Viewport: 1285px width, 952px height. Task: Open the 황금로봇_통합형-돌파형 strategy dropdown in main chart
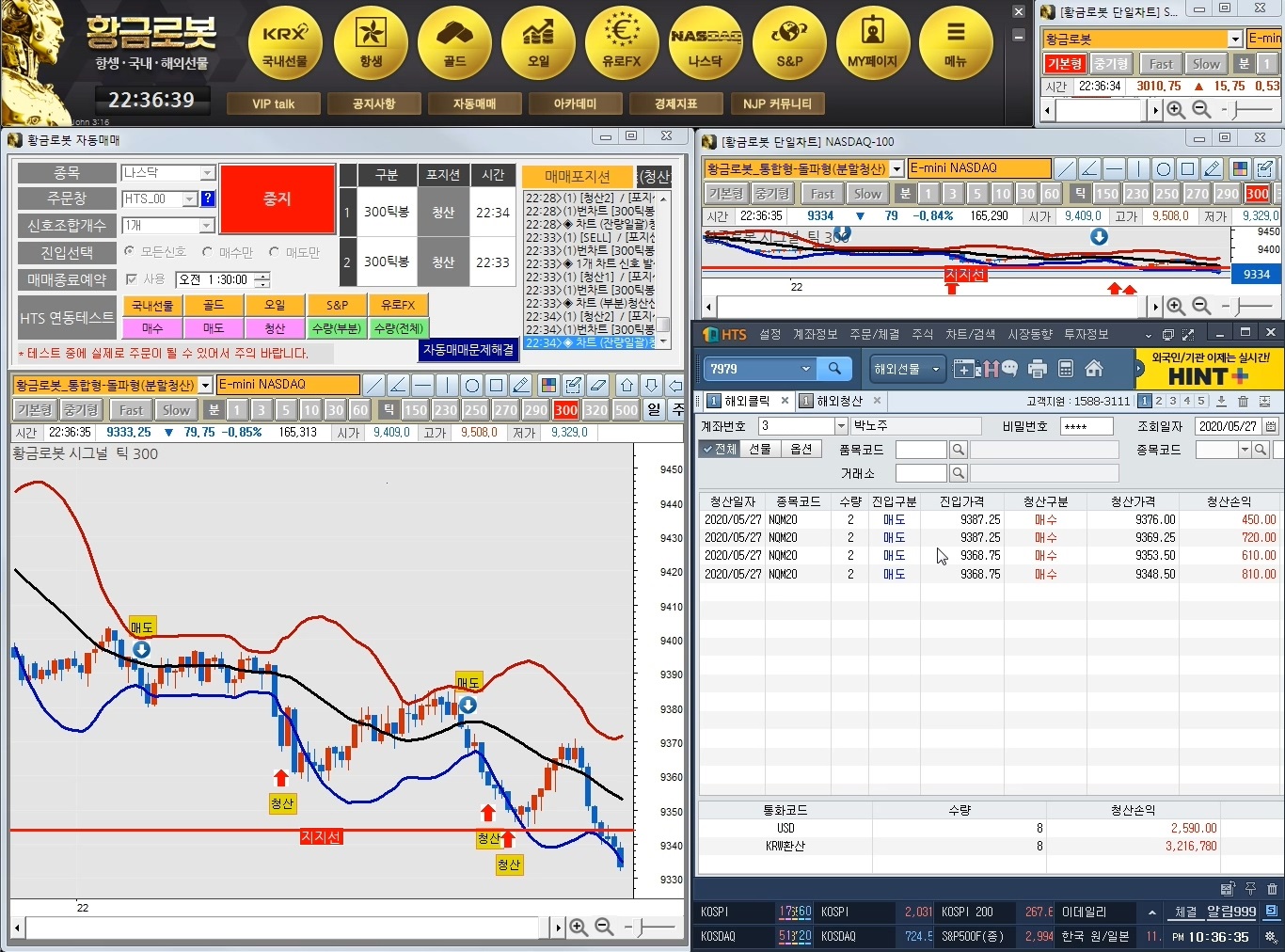(x=205, y=386)
